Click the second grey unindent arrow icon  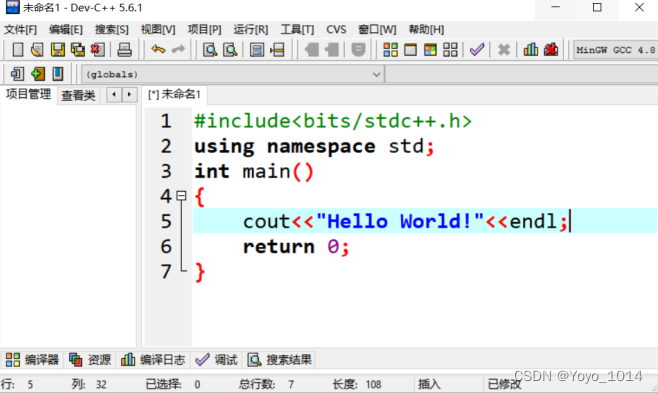tap(332, 50)
